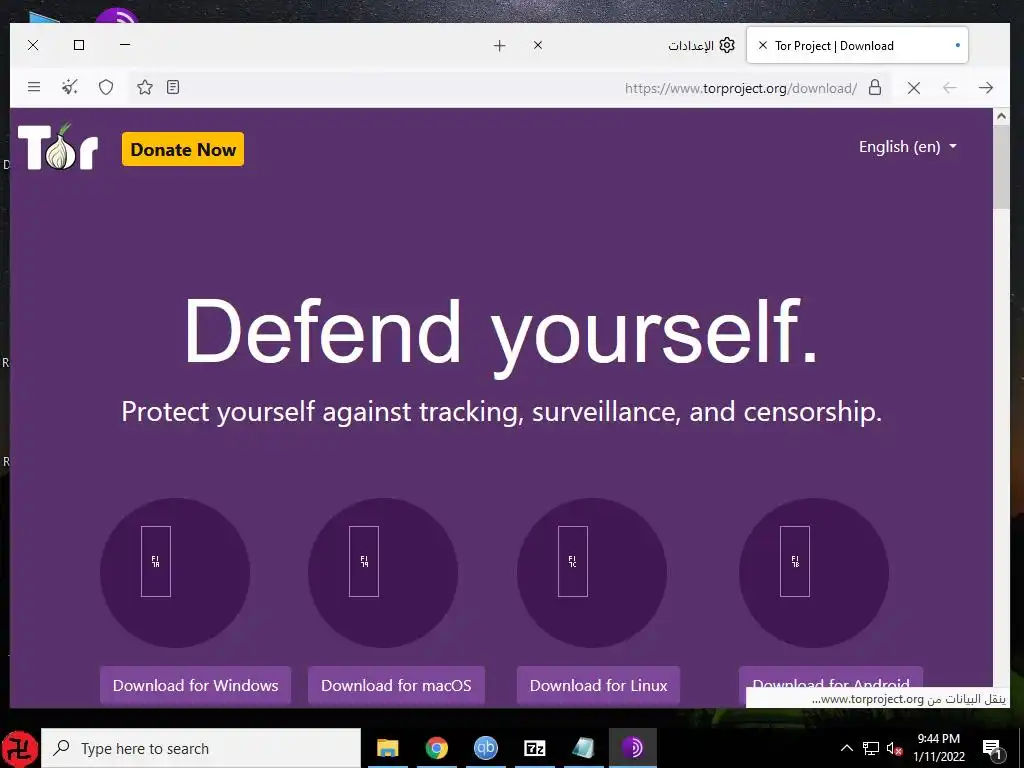This screenshot has height=768, width=1024.
Task: Maximize the browser window
Action: coord(79,45)
